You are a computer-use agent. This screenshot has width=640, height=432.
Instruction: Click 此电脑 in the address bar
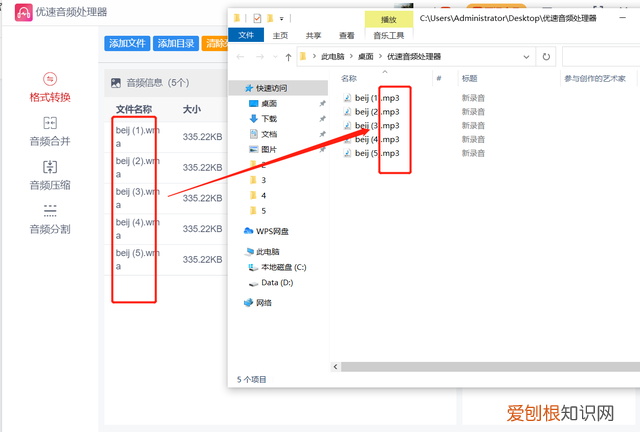[x=333, y=56]
